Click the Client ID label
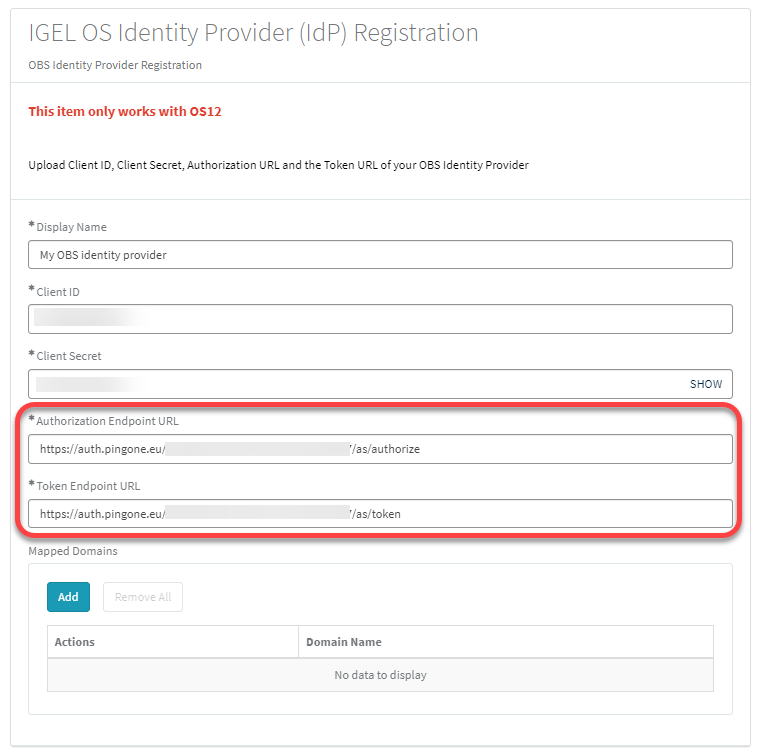Viewport: 762px width, 754px height. (58, 292)
